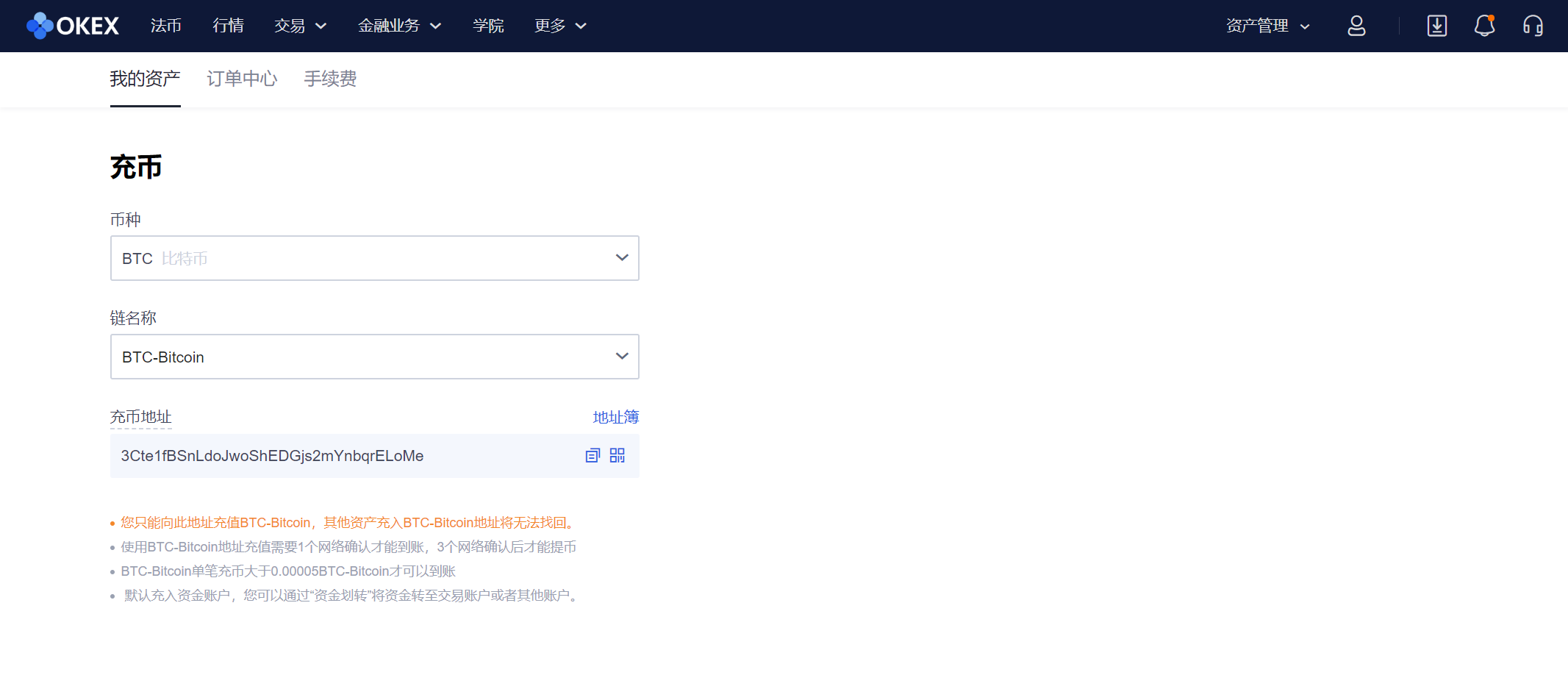
Task: Click the 充币地址 label
Action: point(140,418)
